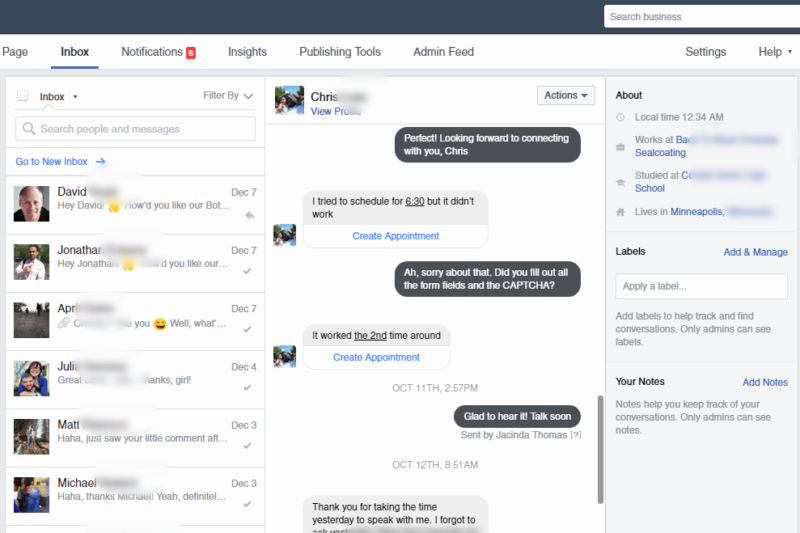800x533 pixels.
Task: Tick the select-all checkbox above the inbox list
Action: pyautogui.click(x=23, y=96)
